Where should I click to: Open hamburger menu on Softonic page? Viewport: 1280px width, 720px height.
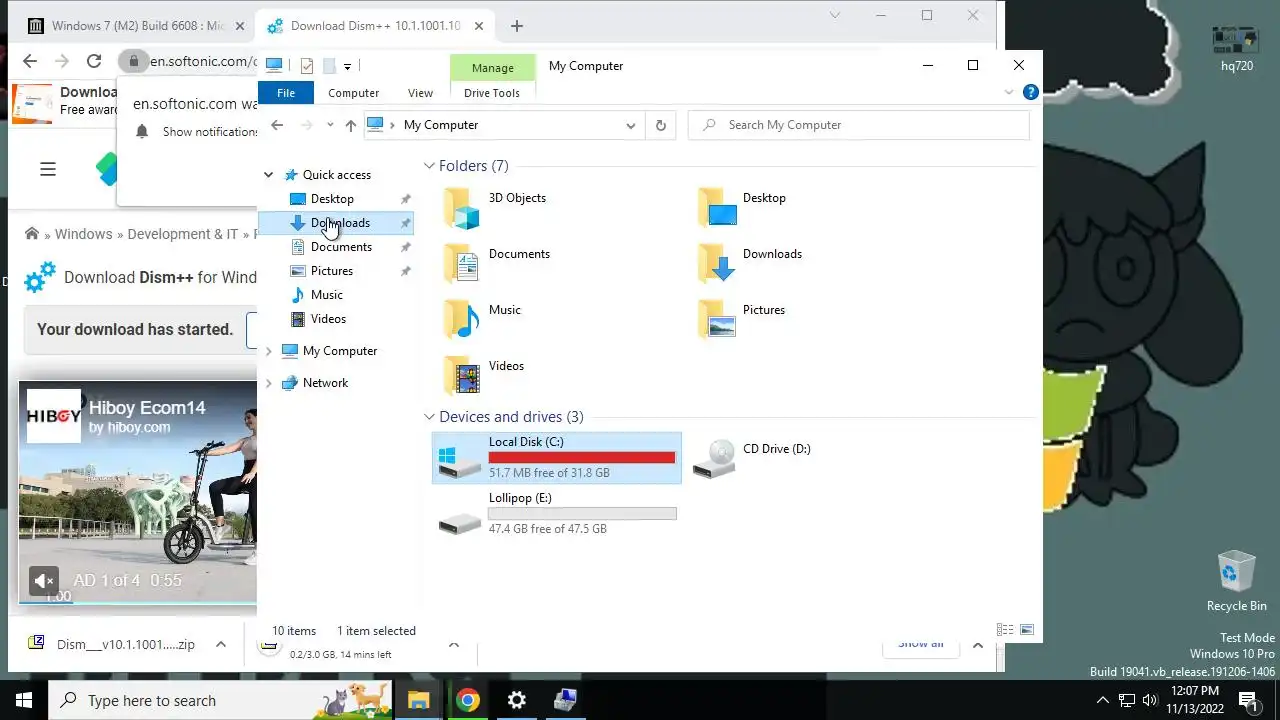(48, 169)
